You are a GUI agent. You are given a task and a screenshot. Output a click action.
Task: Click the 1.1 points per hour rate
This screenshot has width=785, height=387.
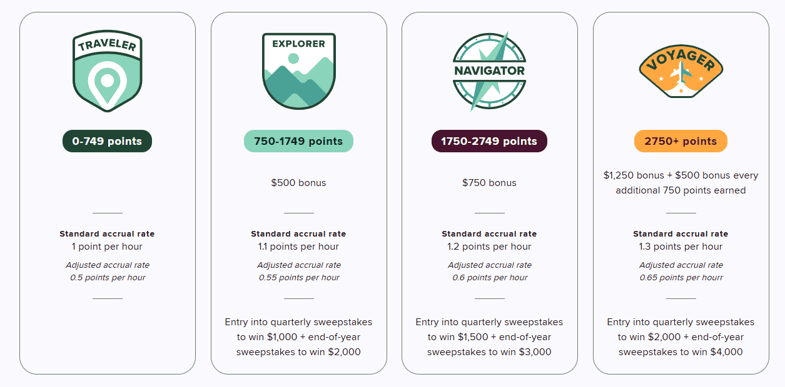pos(298,246)
